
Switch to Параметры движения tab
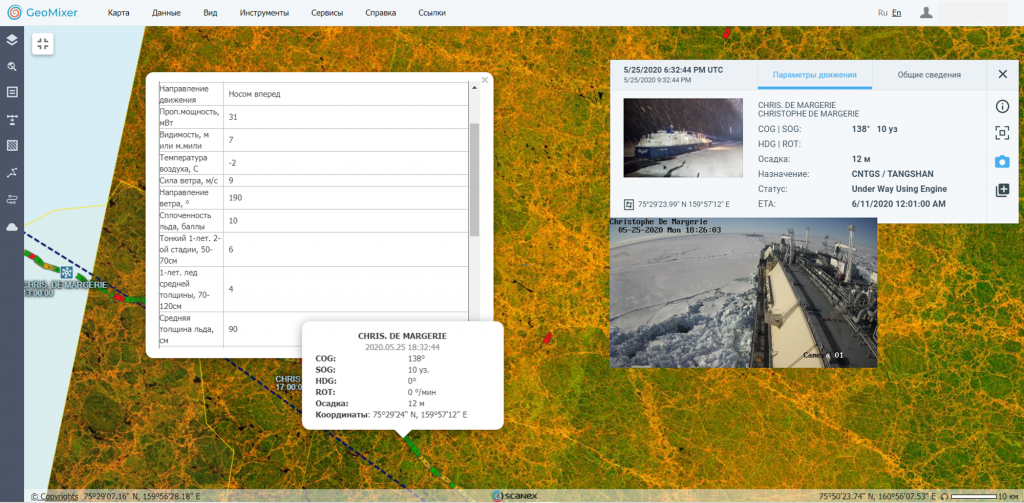[814, 74]
